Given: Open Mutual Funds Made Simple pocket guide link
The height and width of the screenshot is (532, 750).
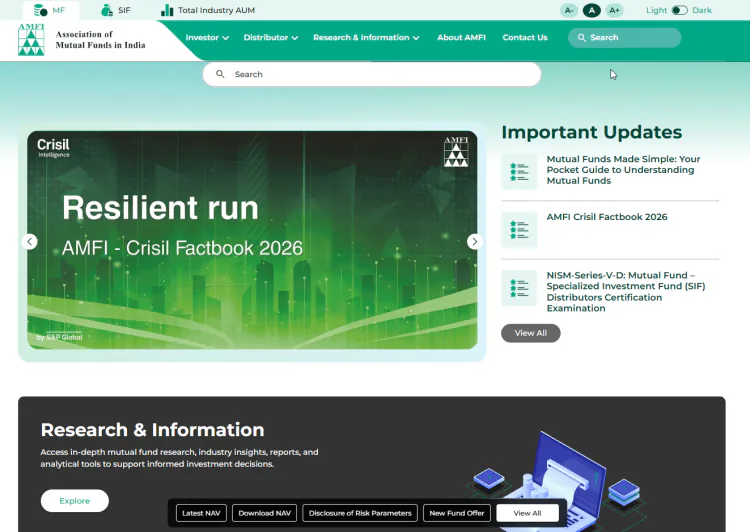Looking at the screenshot, I should point(623,170).
